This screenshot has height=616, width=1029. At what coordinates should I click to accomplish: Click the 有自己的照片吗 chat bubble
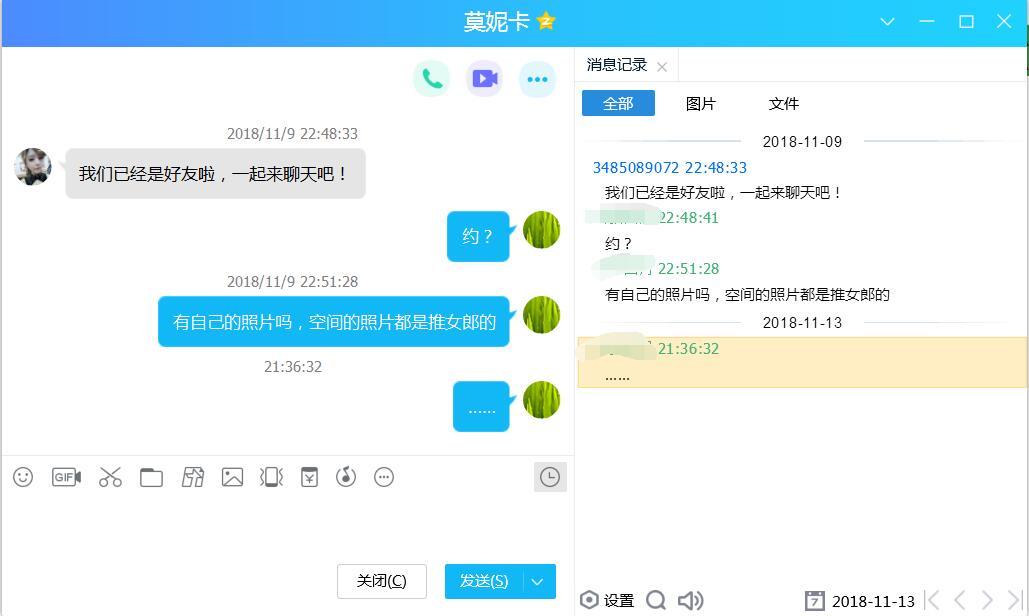(333, 321)
